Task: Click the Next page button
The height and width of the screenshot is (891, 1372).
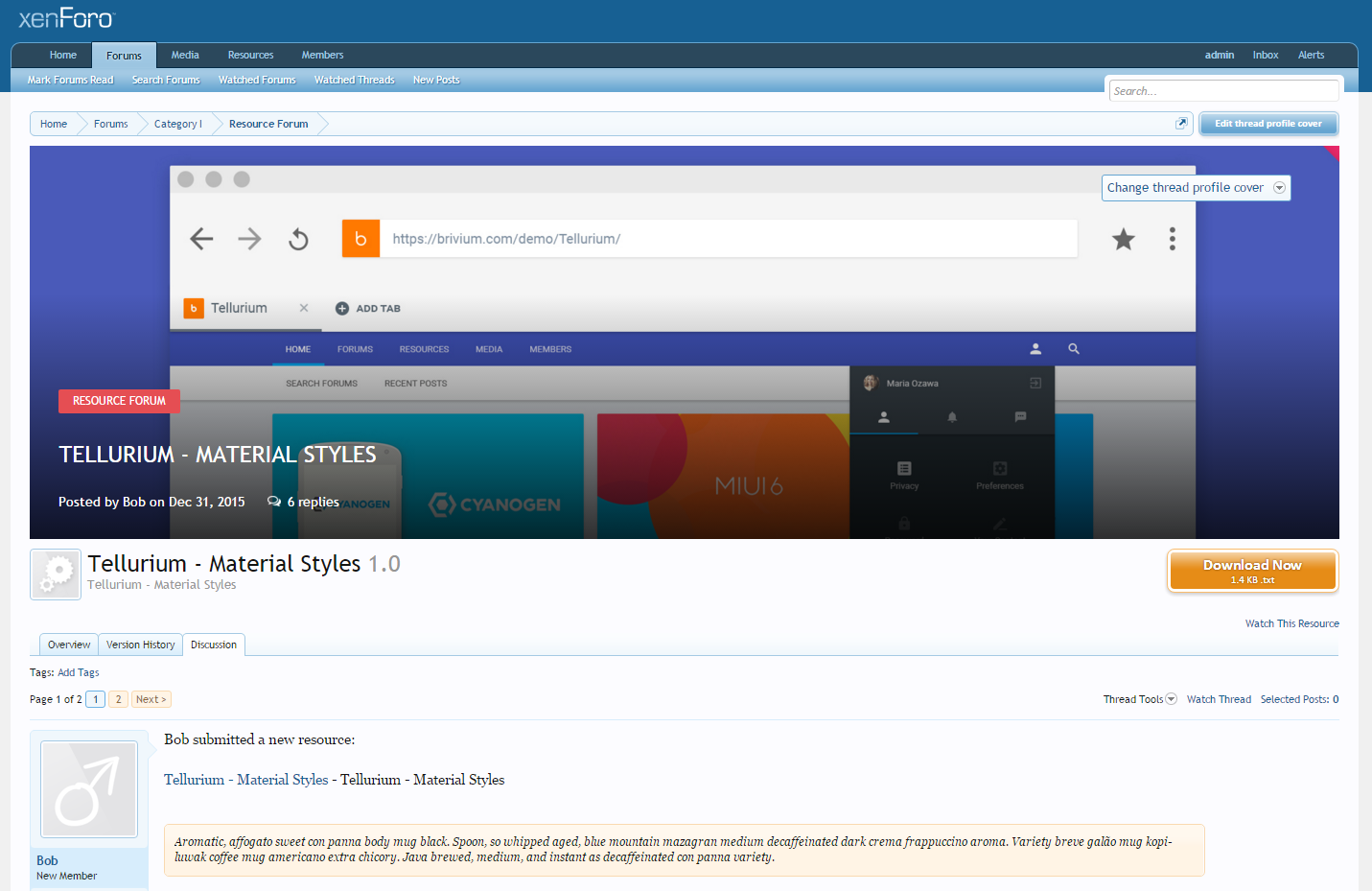Action: tap(151, 699)
